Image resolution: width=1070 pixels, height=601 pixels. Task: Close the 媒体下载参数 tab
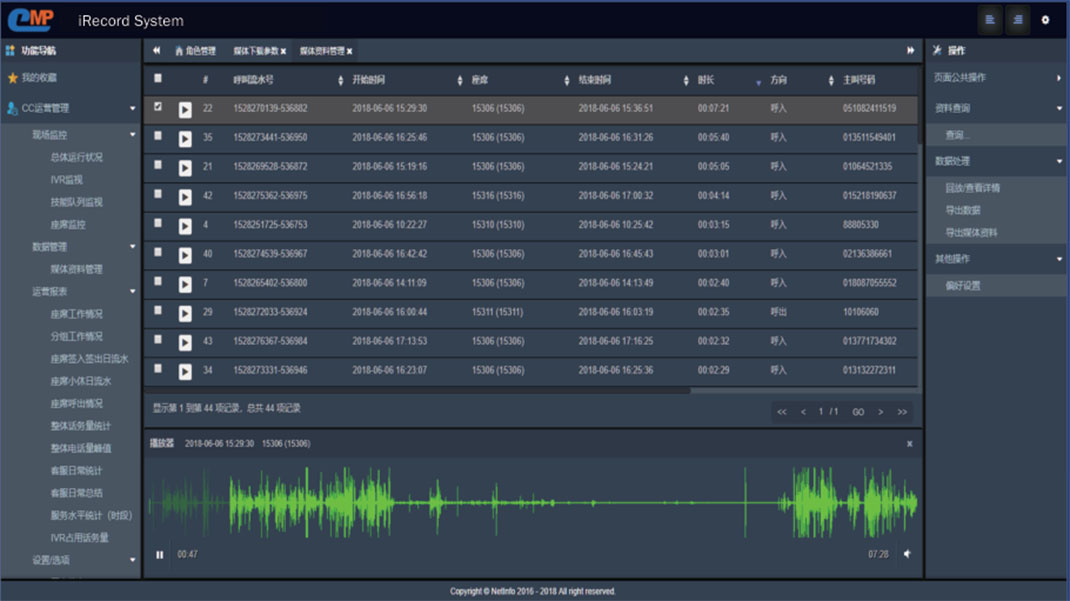tap(283, 51)
